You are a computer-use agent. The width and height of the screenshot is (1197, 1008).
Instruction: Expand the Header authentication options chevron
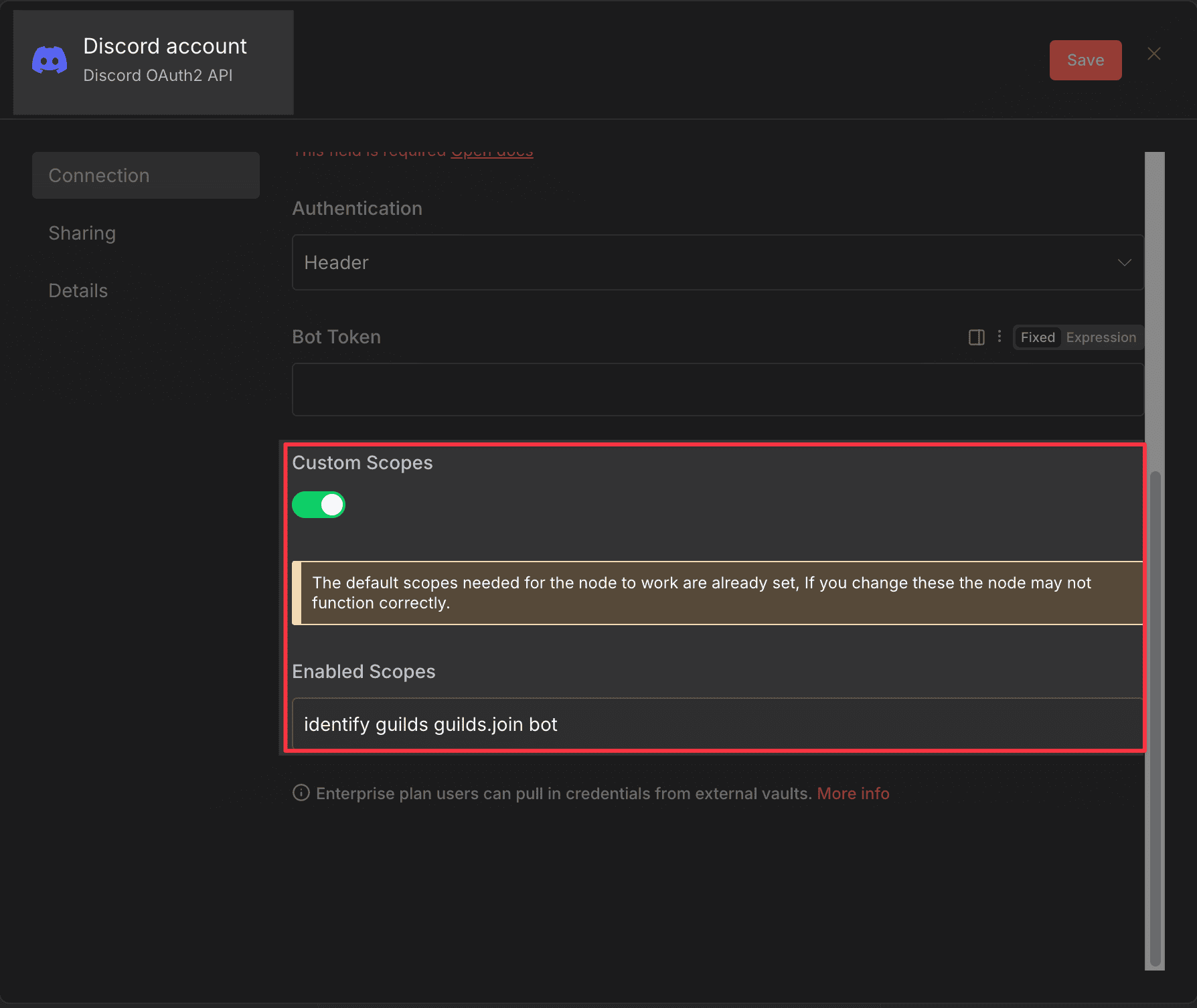(x=1123, y=262)
